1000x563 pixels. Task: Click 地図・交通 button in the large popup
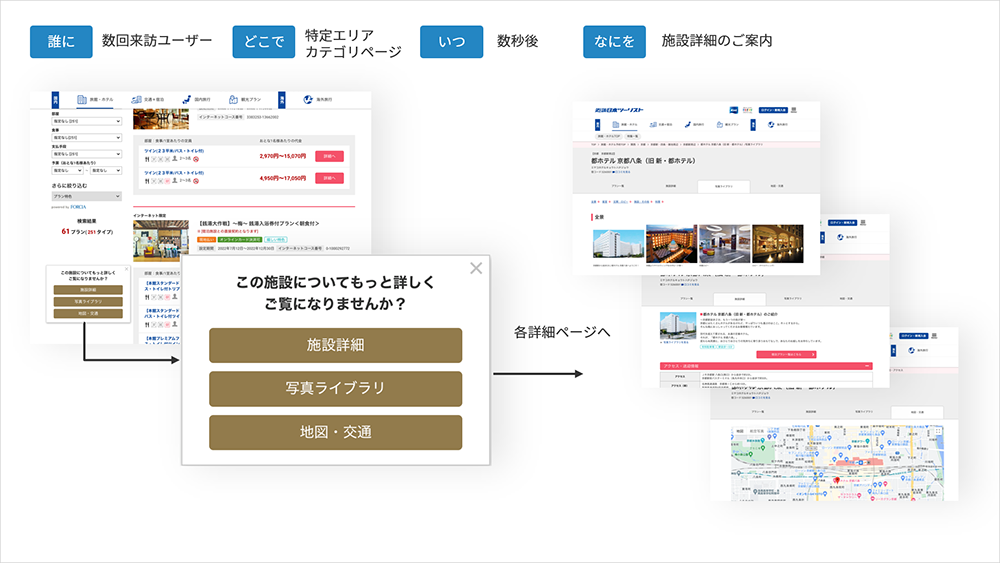tap(335, 432)
